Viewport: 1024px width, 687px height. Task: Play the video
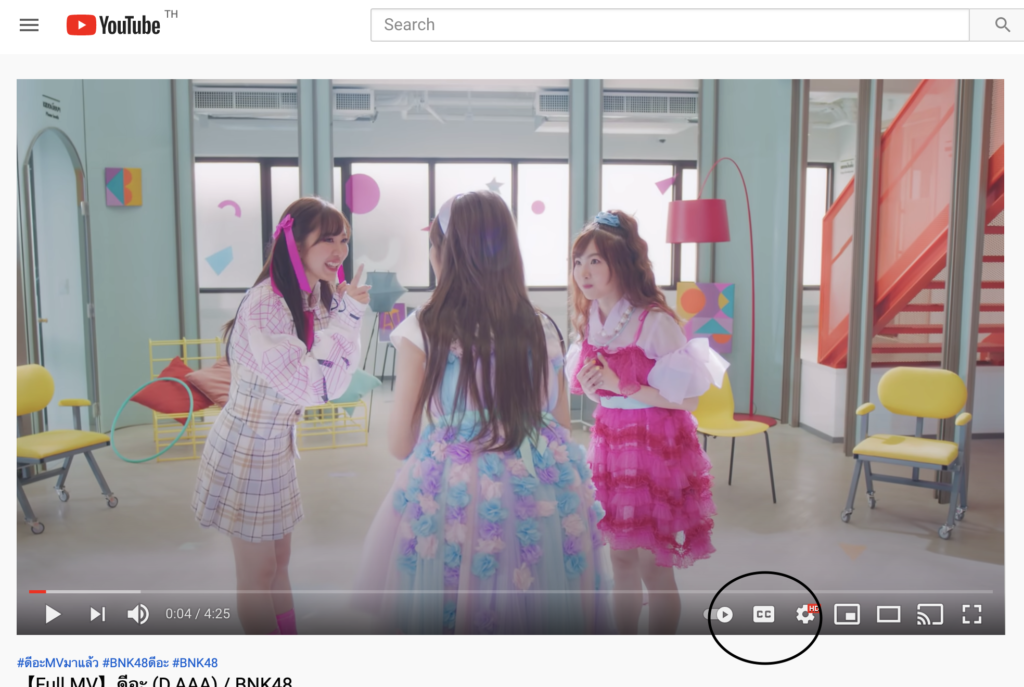coord(53,614)
